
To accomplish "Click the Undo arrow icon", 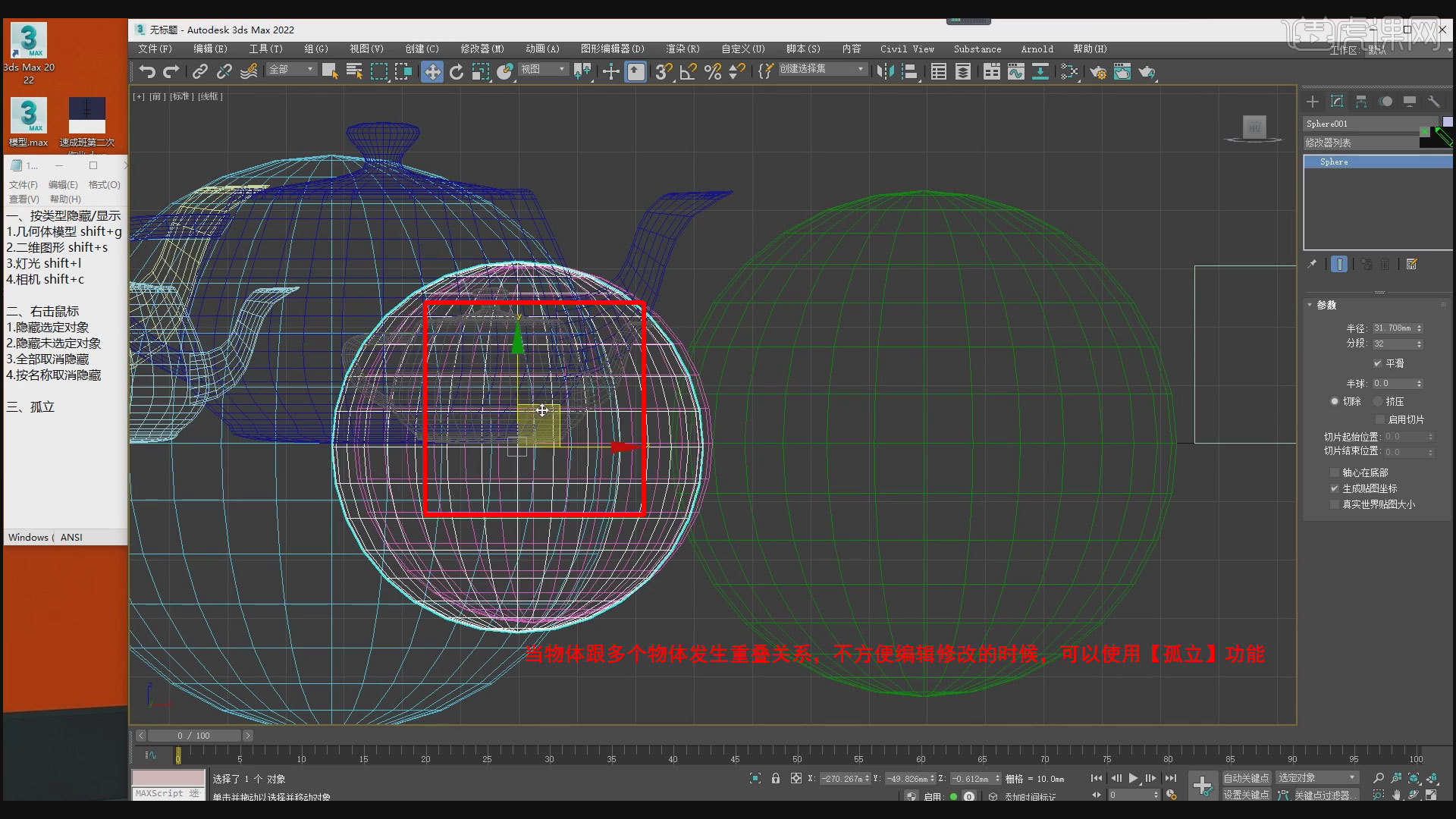I will click(146, 71).
